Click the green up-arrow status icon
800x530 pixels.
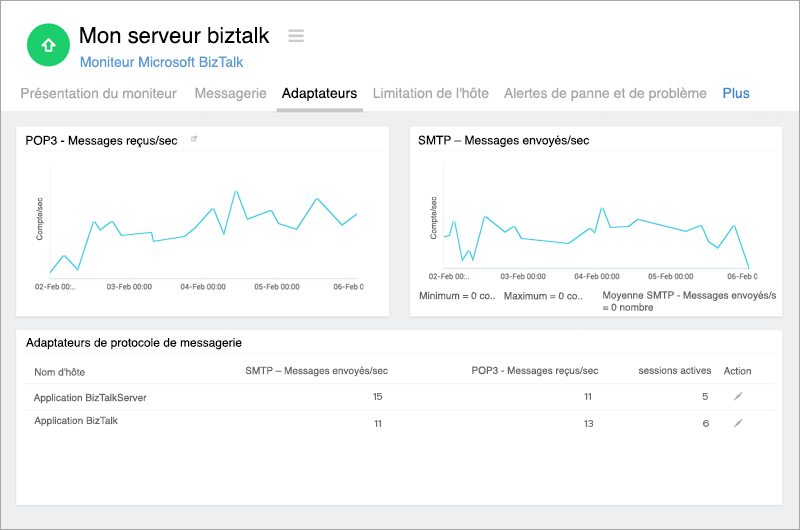48,44
